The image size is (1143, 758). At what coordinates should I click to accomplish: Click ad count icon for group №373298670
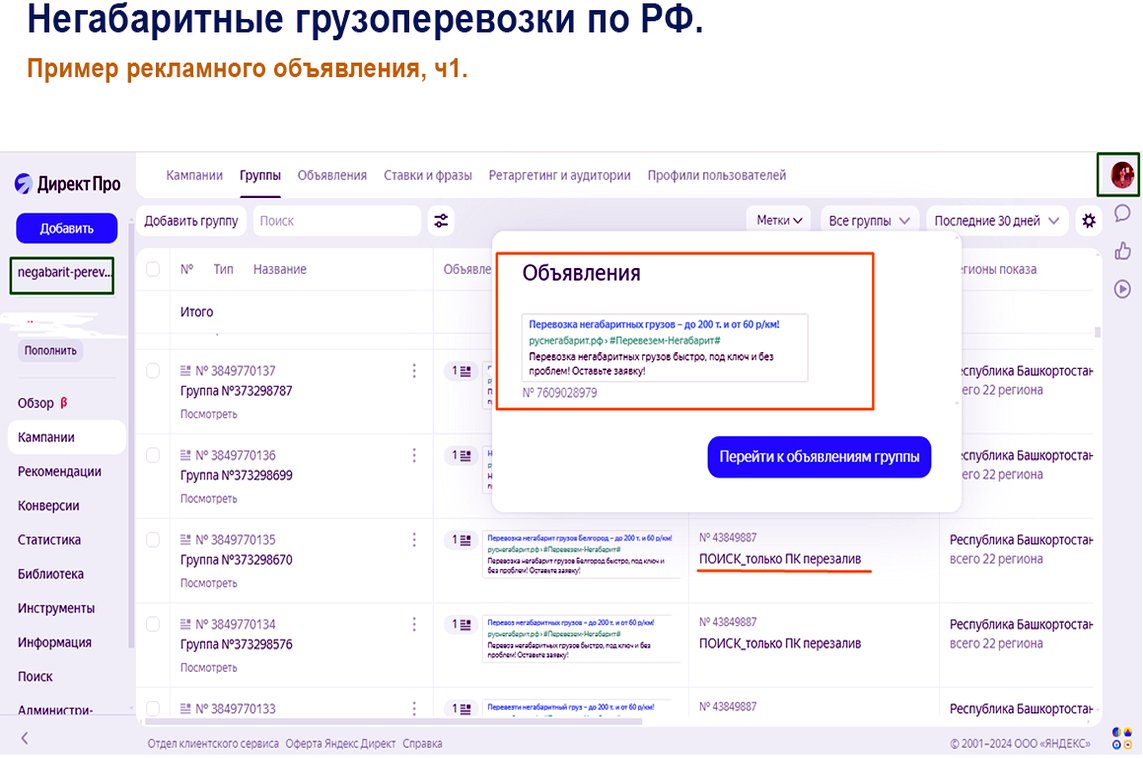460,540
